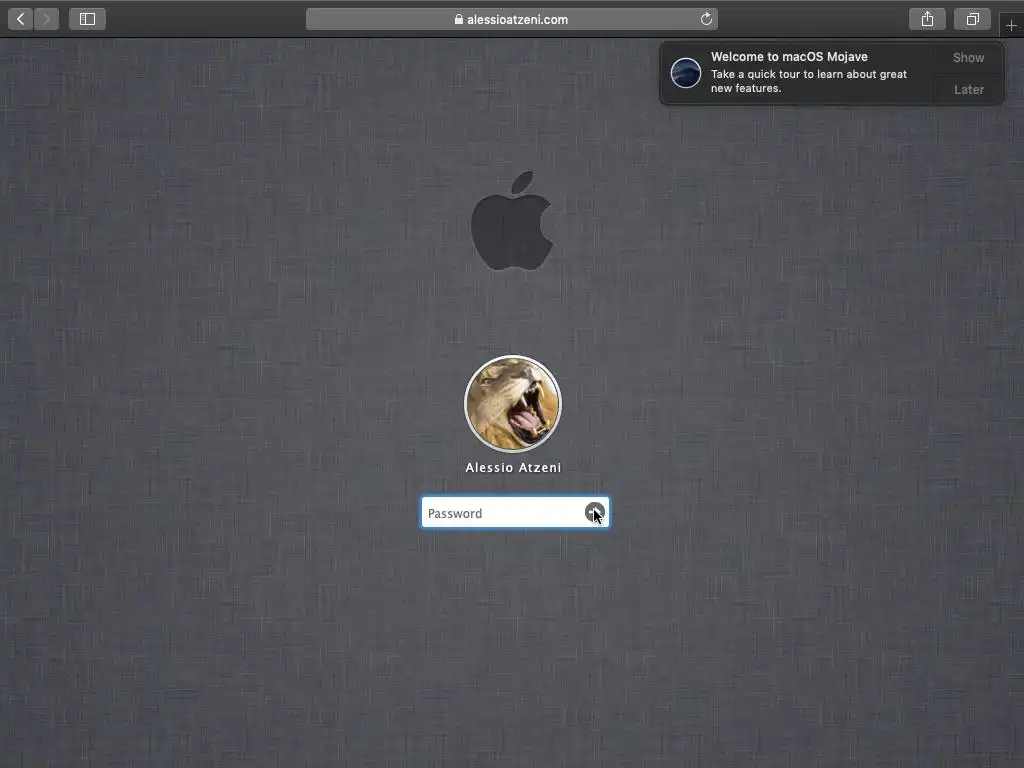Select the lion user avatar
This screenshot has height=768, width=1024.
(x=513, y=404)
